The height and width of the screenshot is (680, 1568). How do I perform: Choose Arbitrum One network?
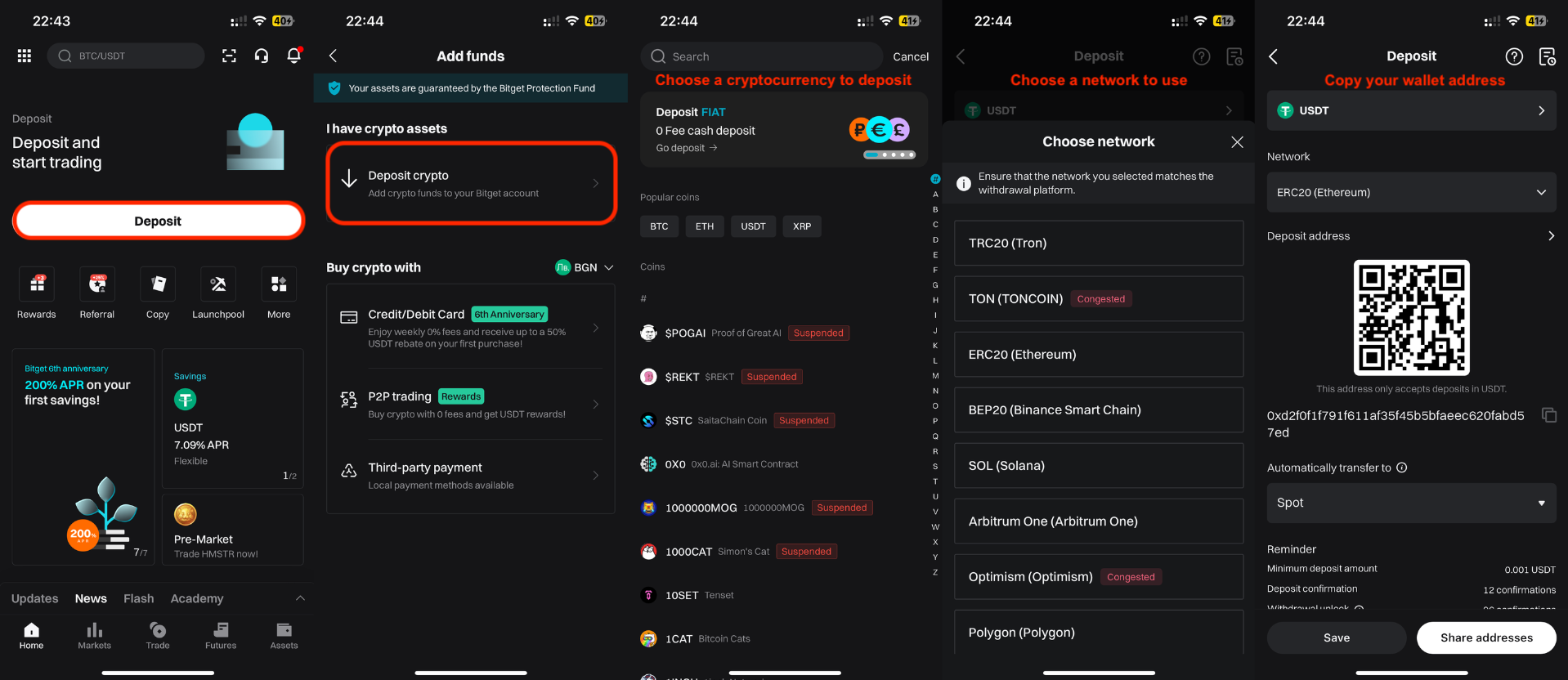click(1099, 521)
